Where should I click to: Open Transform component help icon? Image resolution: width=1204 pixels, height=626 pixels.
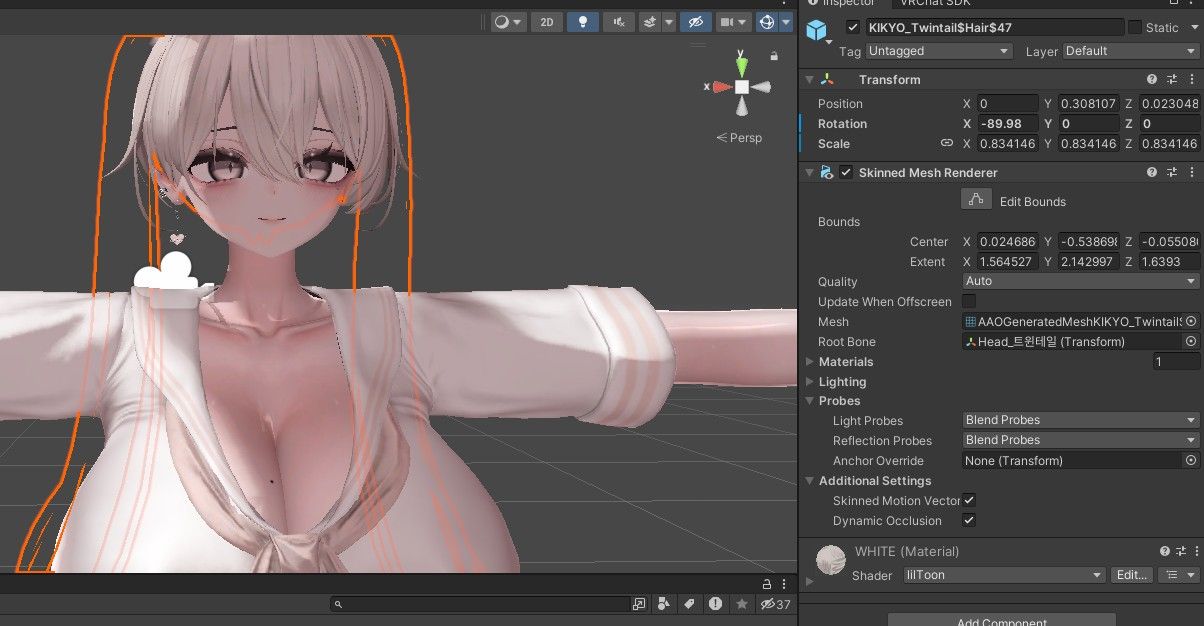tap(1152, 79)
